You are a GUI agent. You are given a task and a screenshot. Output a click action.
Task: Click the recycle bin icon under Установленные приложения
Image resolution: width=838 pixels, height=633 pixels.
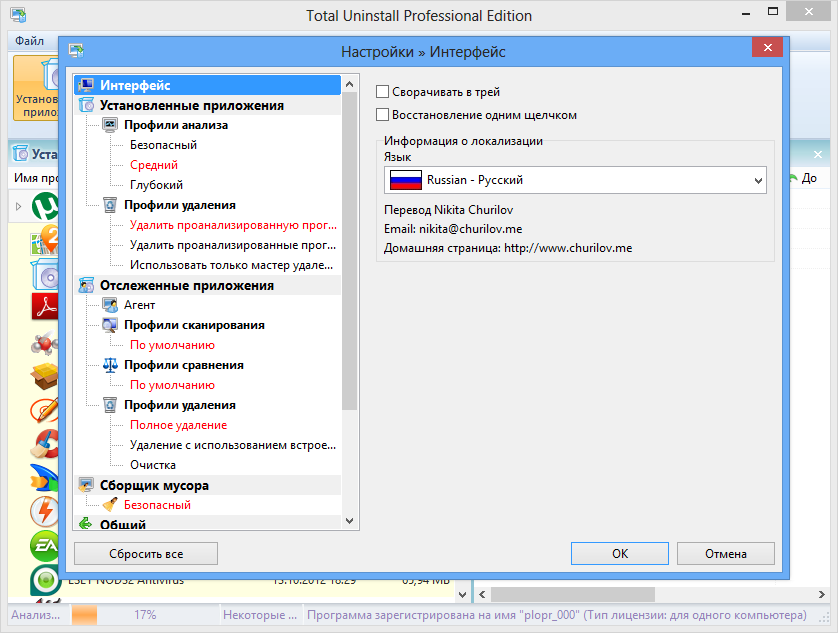coord(110,205)
